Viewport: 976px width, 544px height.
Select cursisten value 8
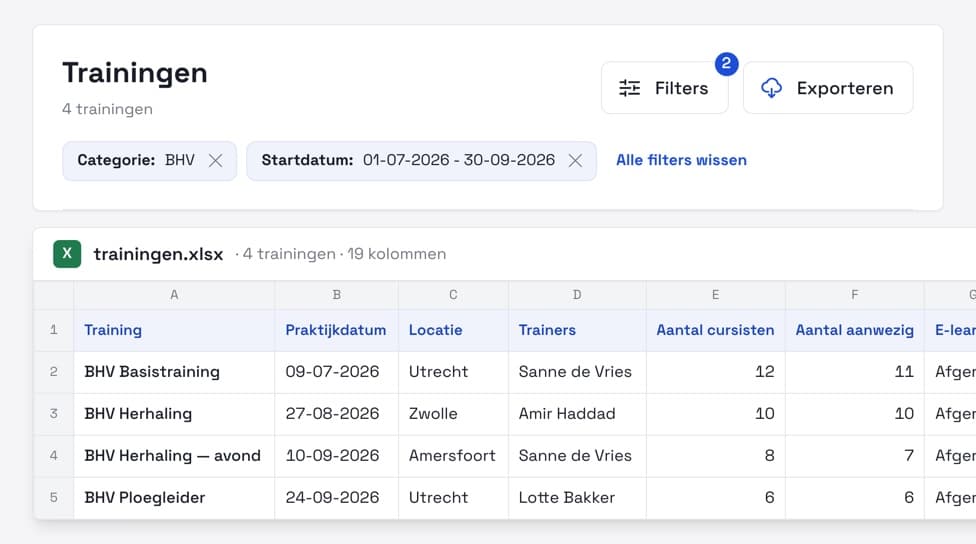716,456
